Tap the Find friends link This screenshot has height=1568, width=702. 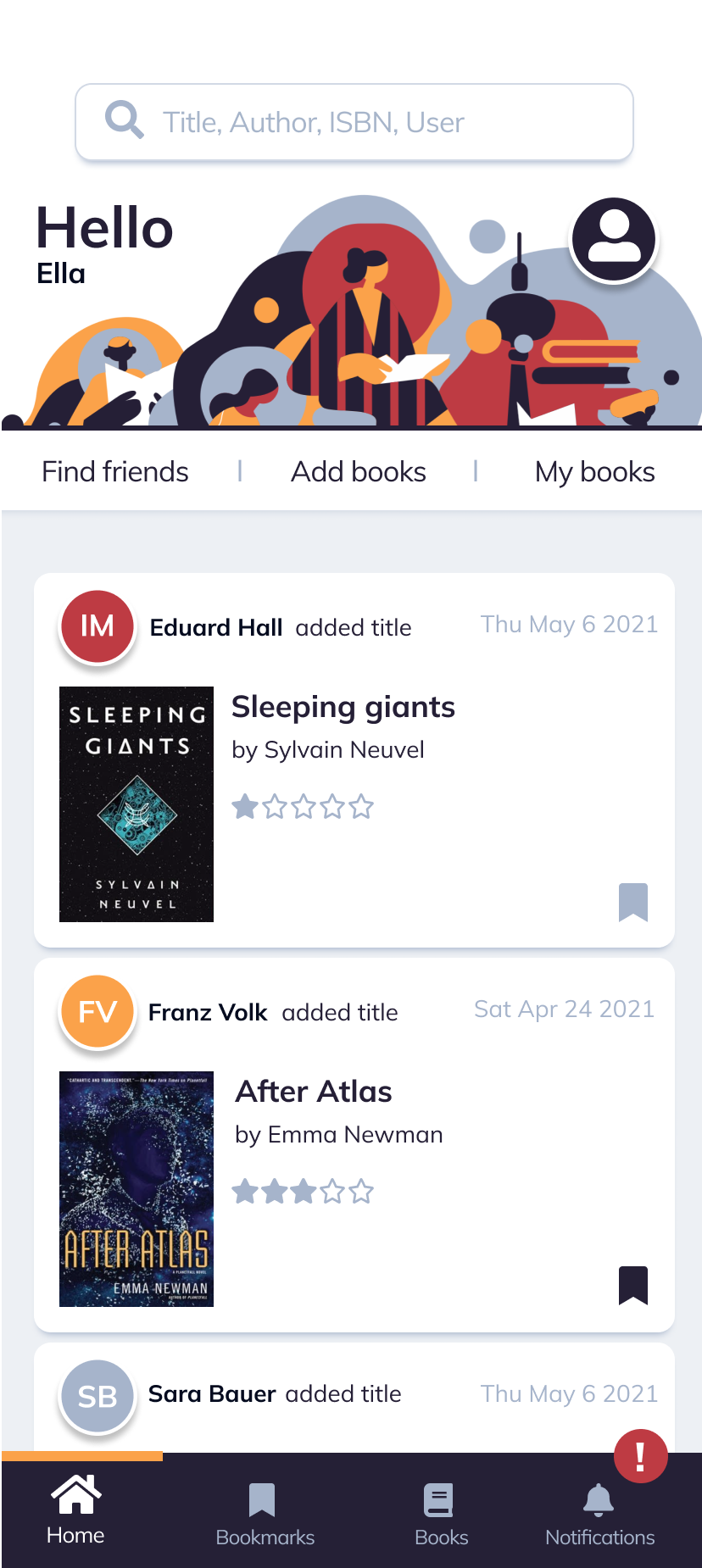pos(115,471)
